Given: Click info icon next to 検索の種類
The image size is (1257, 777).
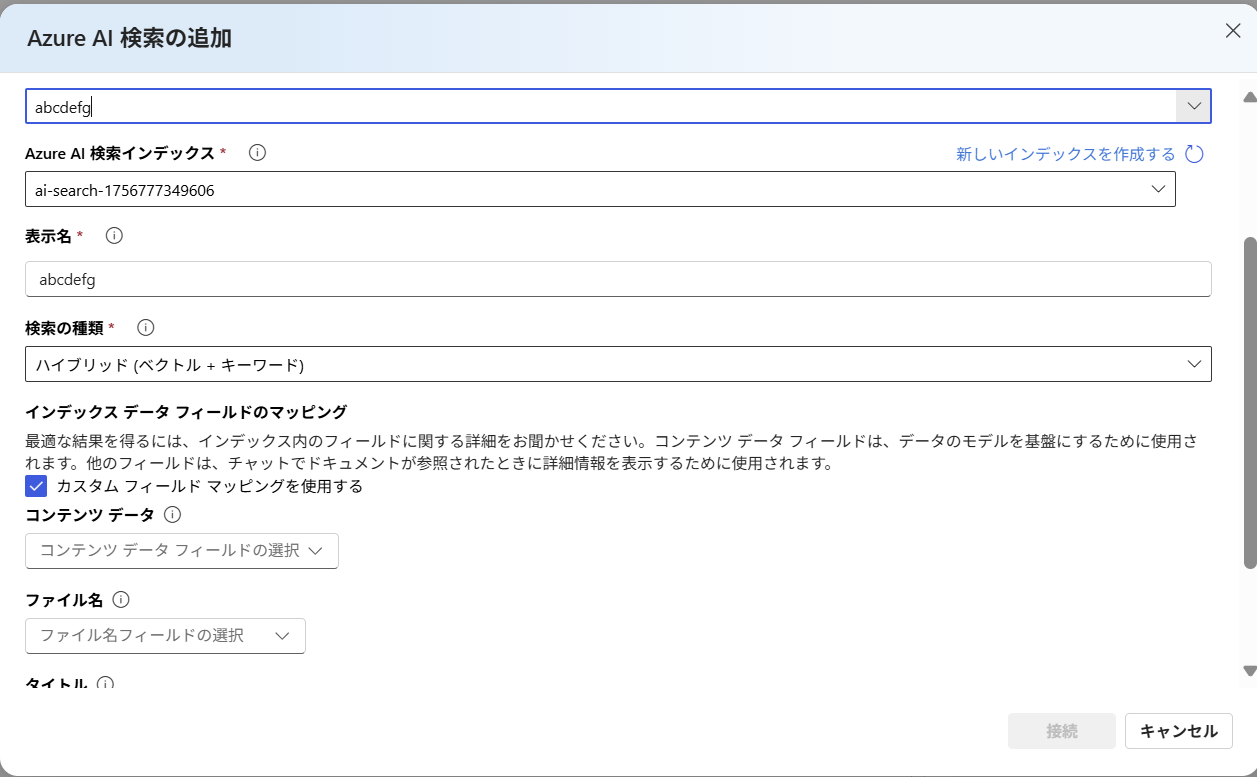Looking at the screenshot, I should (x=146, y=327).
